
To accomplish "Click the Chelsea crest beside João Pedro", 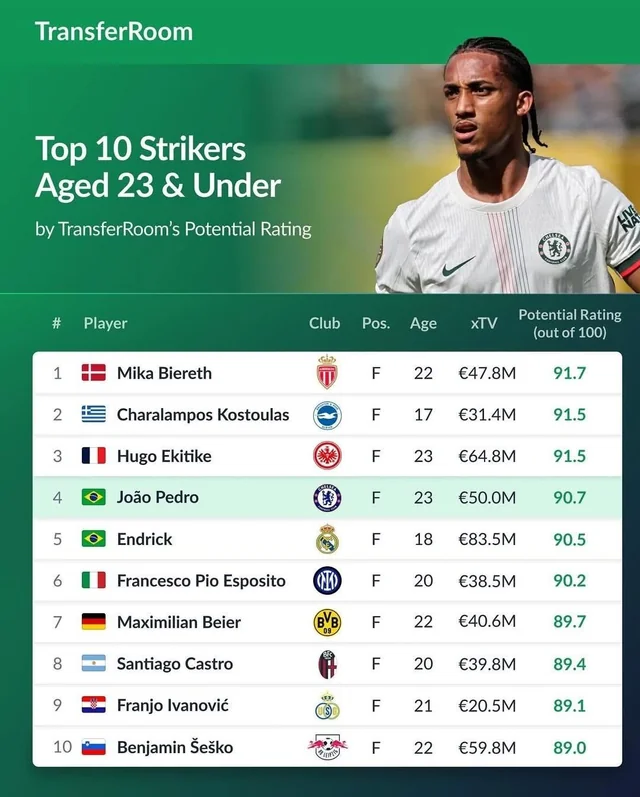I will coord(327,498).
